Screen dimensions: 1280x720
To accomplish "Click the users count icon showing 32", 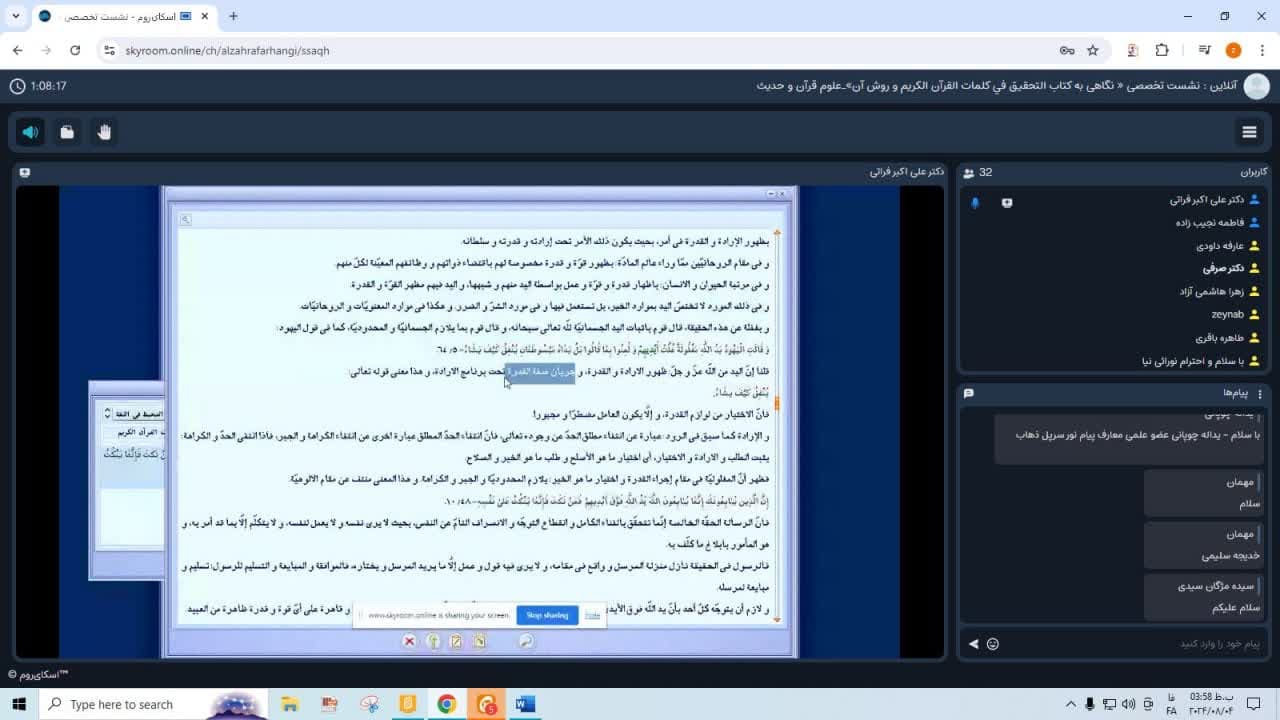I will [969, 173].
